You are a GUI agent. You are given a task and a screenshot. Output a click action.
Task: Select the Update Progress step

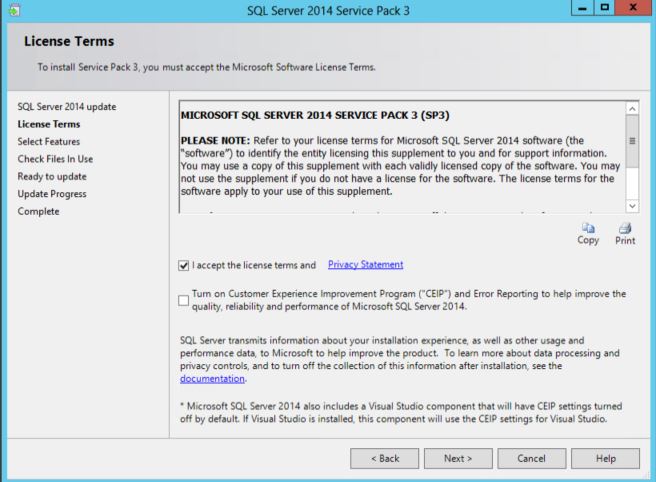tap(52, 194)
